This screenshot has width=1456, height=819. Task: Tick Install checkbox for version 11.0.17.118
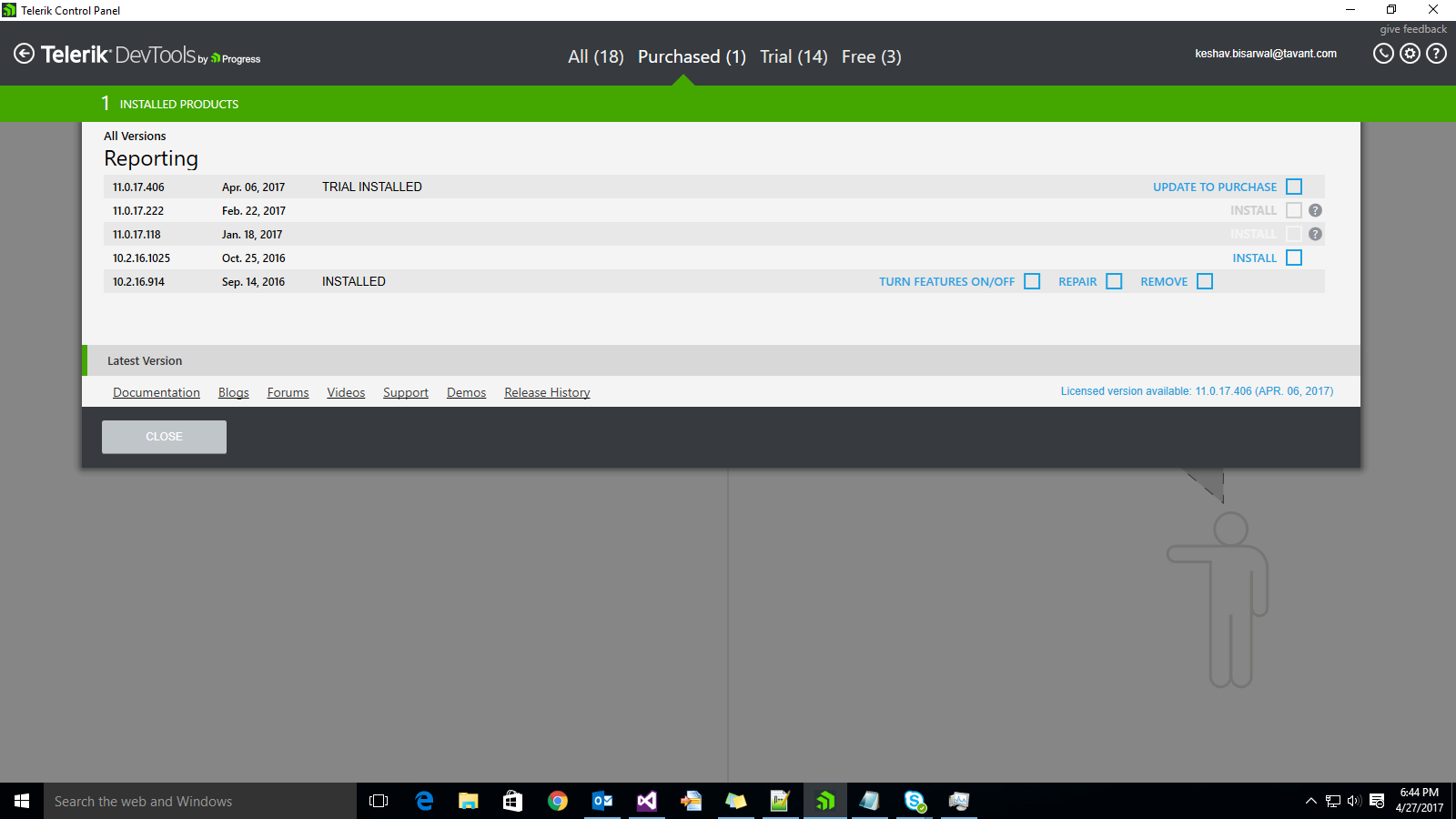1294,234
